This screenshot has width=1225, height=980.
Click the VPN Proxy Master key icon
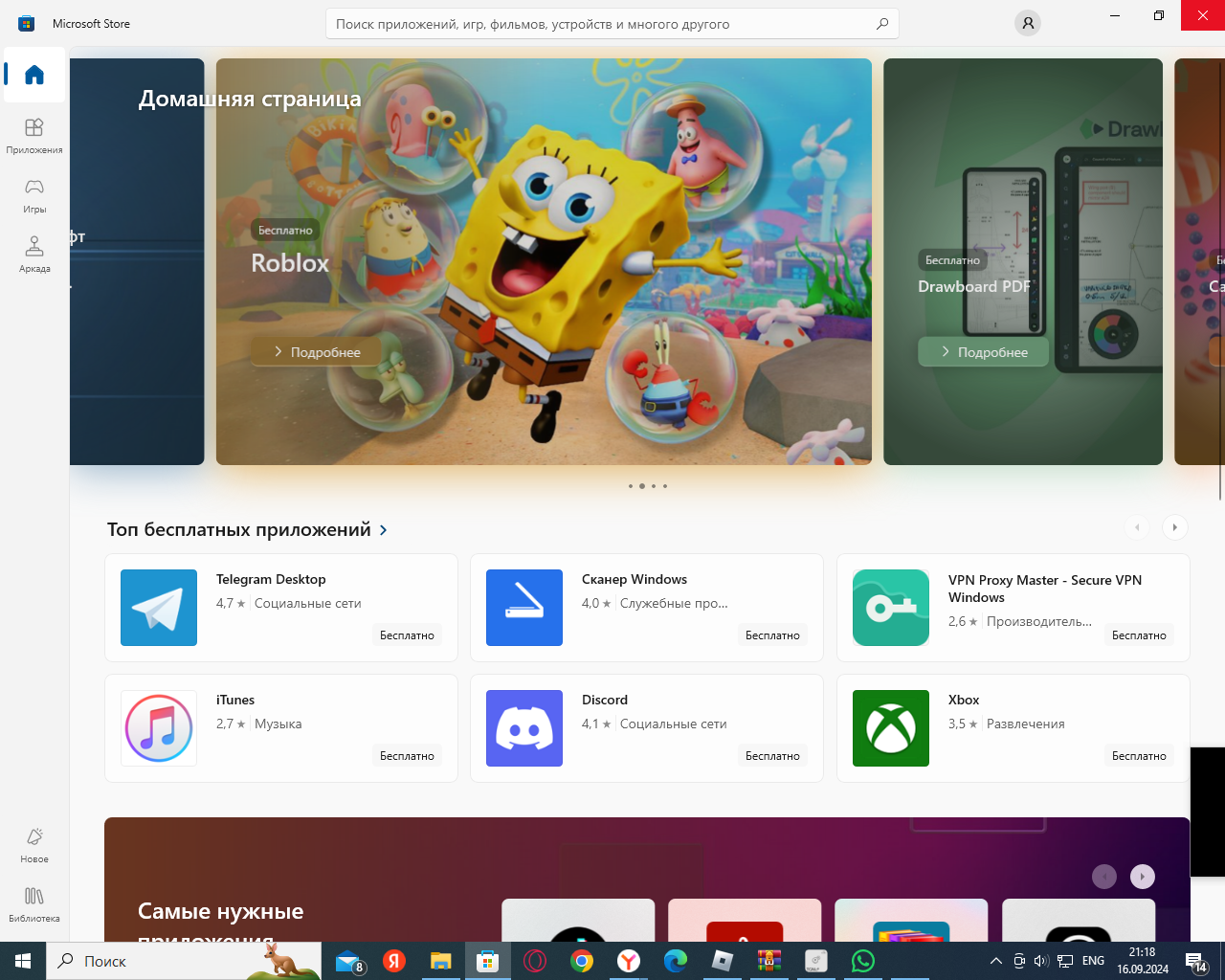(891, 608)
